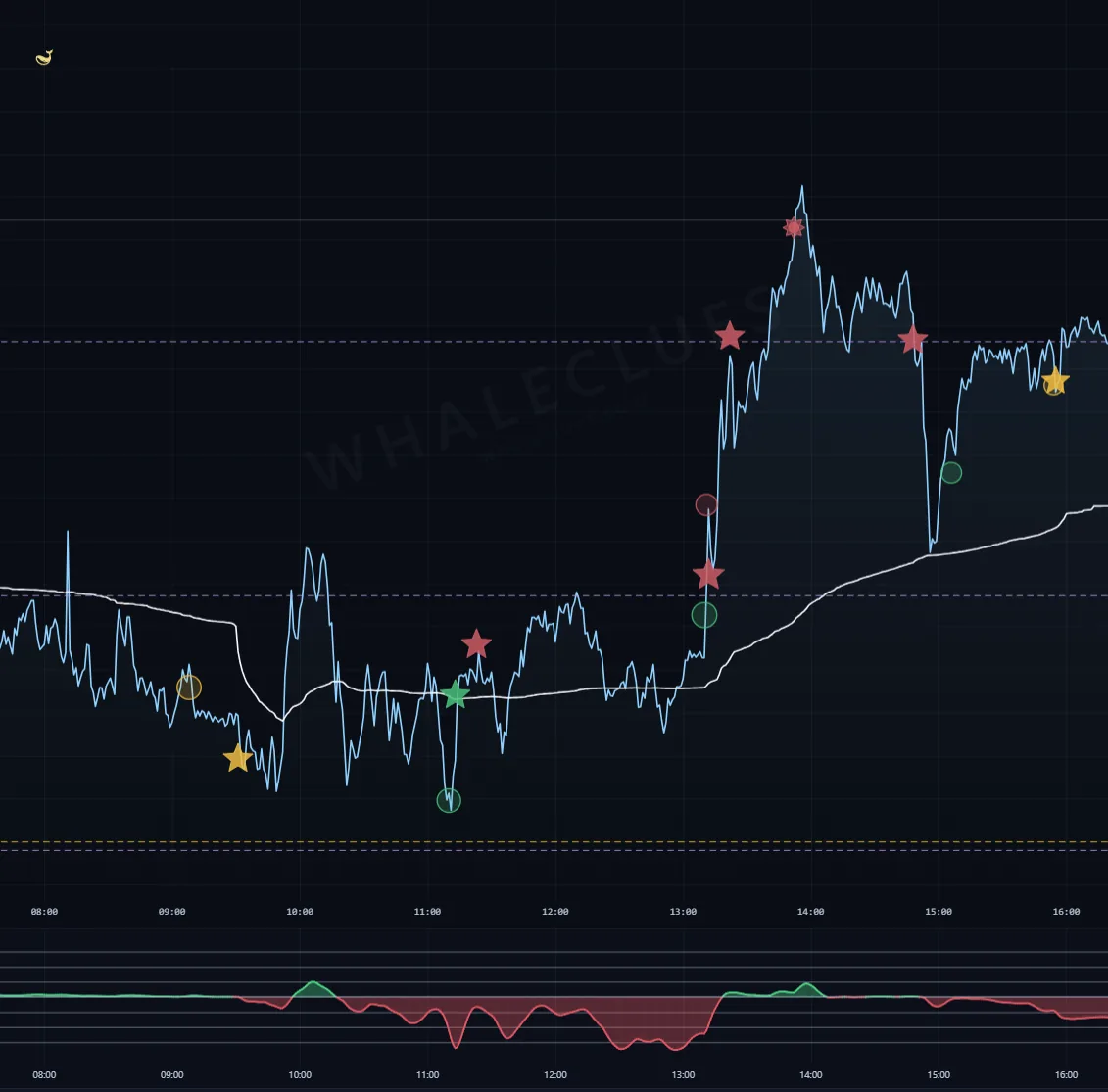Select red star directly beneath the red circle
Image resolution: width=1108 pixels, height=1092 pixels.
[708, 575]
